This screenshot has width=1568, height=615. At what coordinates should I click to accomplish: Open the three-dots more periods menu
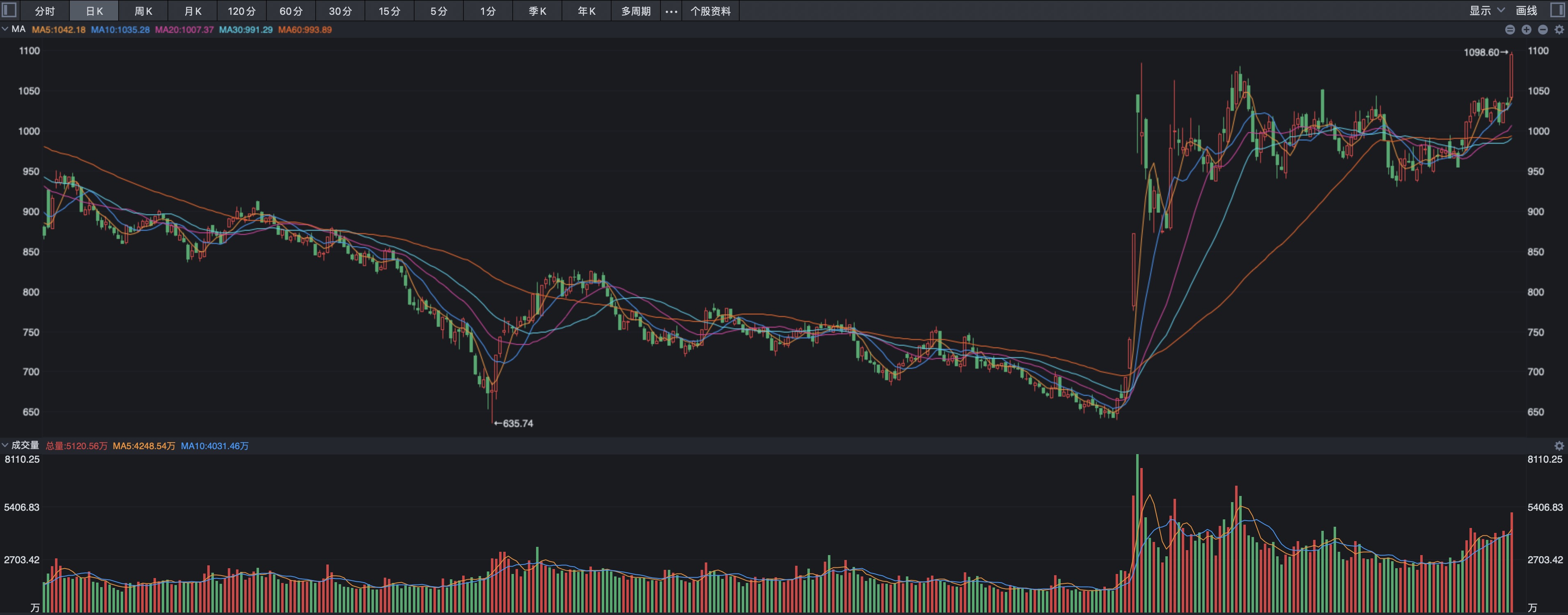pyautogui.click(x=671, y=11)
